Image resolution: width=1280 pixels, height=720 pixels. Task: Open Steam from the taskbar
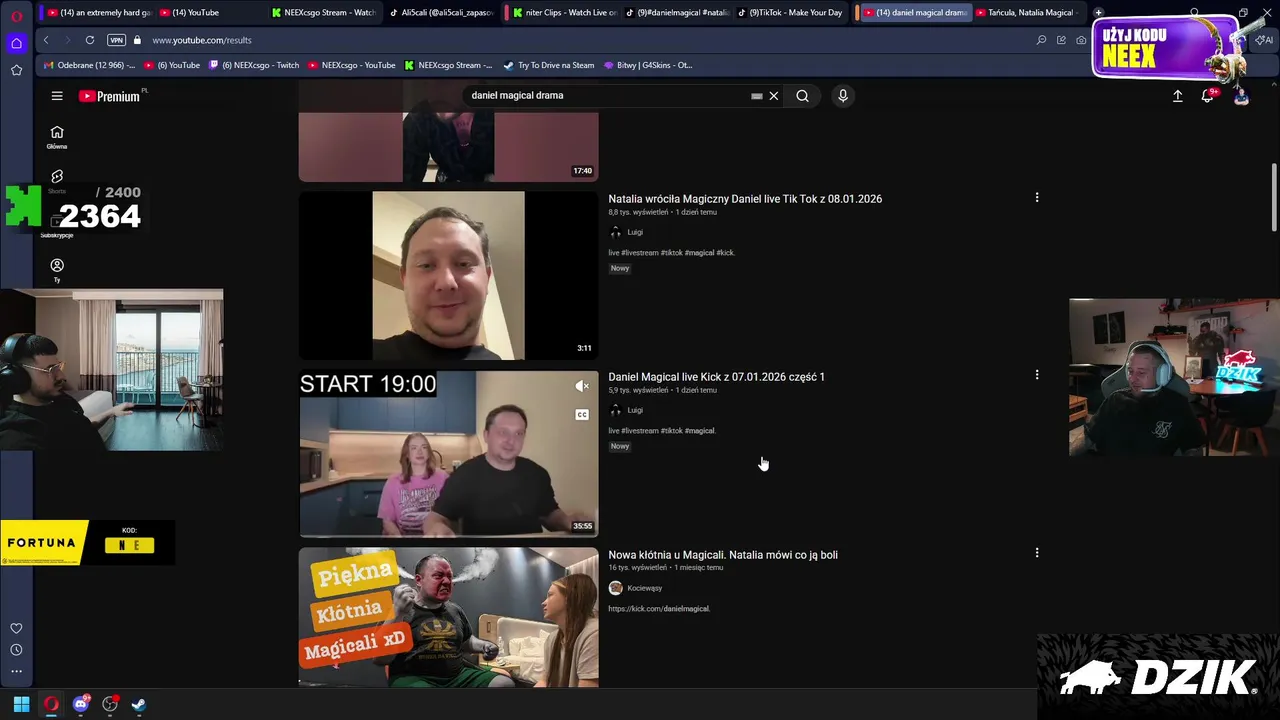coord(139,704)
